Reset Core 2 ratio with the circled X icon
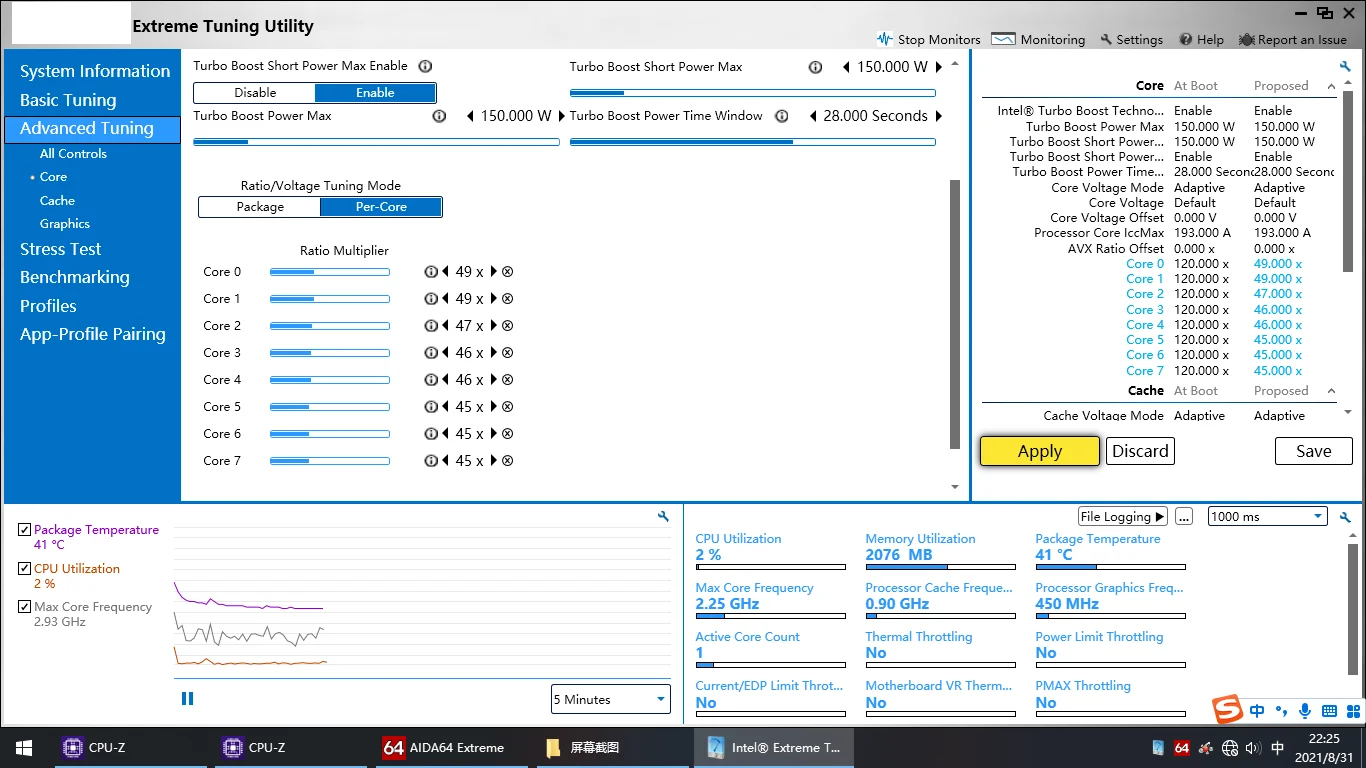 pos(507,326)
